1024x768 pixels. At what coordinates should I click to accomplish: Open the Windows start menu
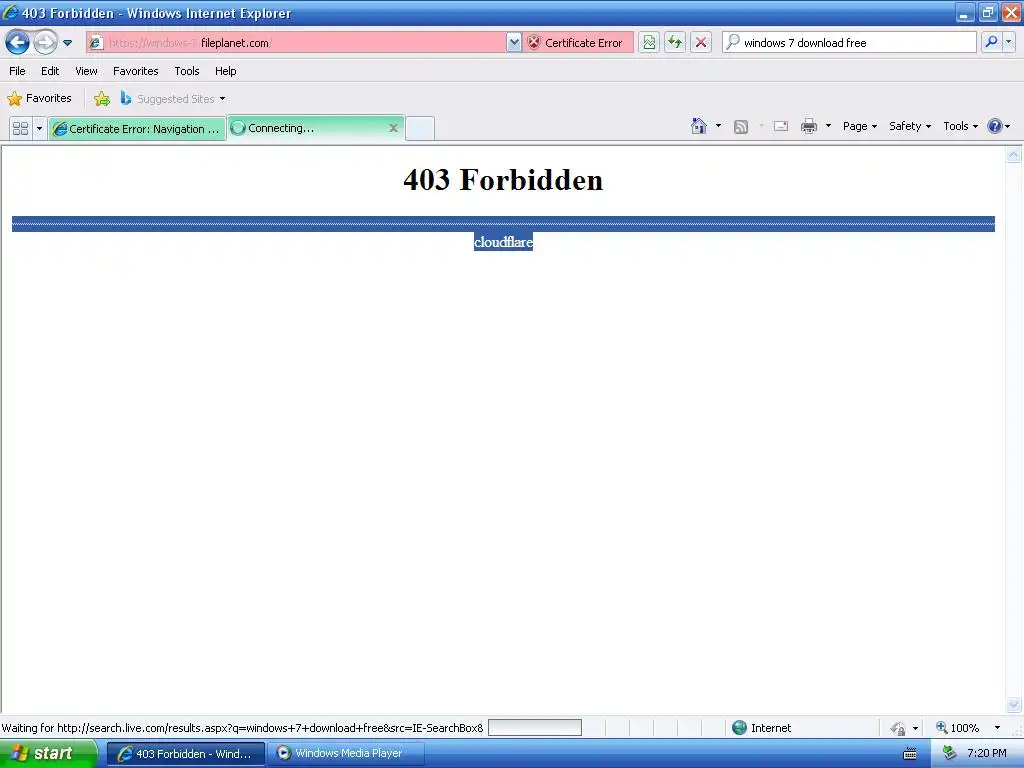point(48,754)
